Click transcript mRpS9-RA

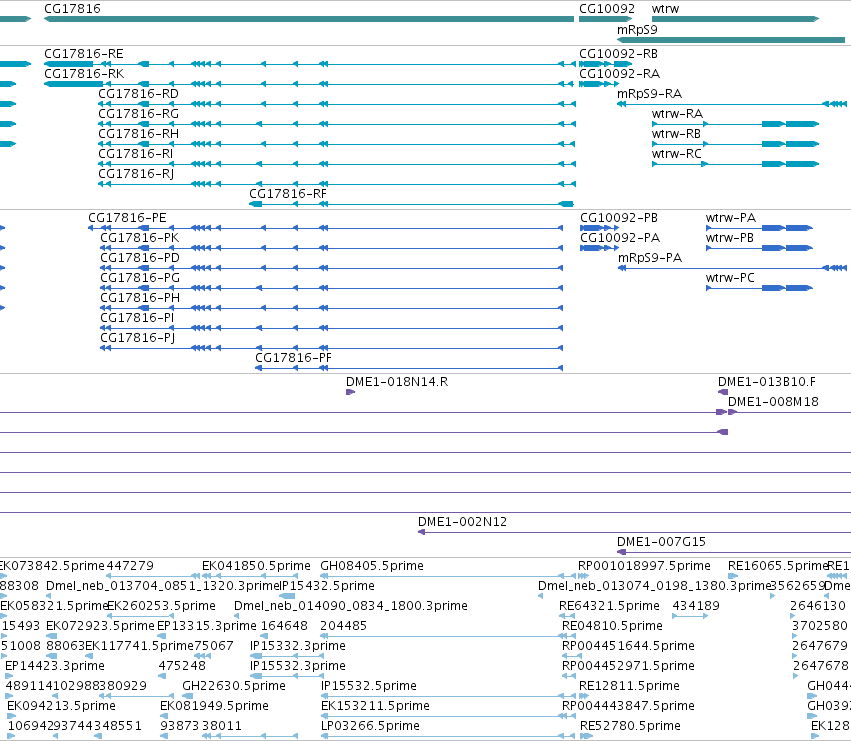(649, 94)
